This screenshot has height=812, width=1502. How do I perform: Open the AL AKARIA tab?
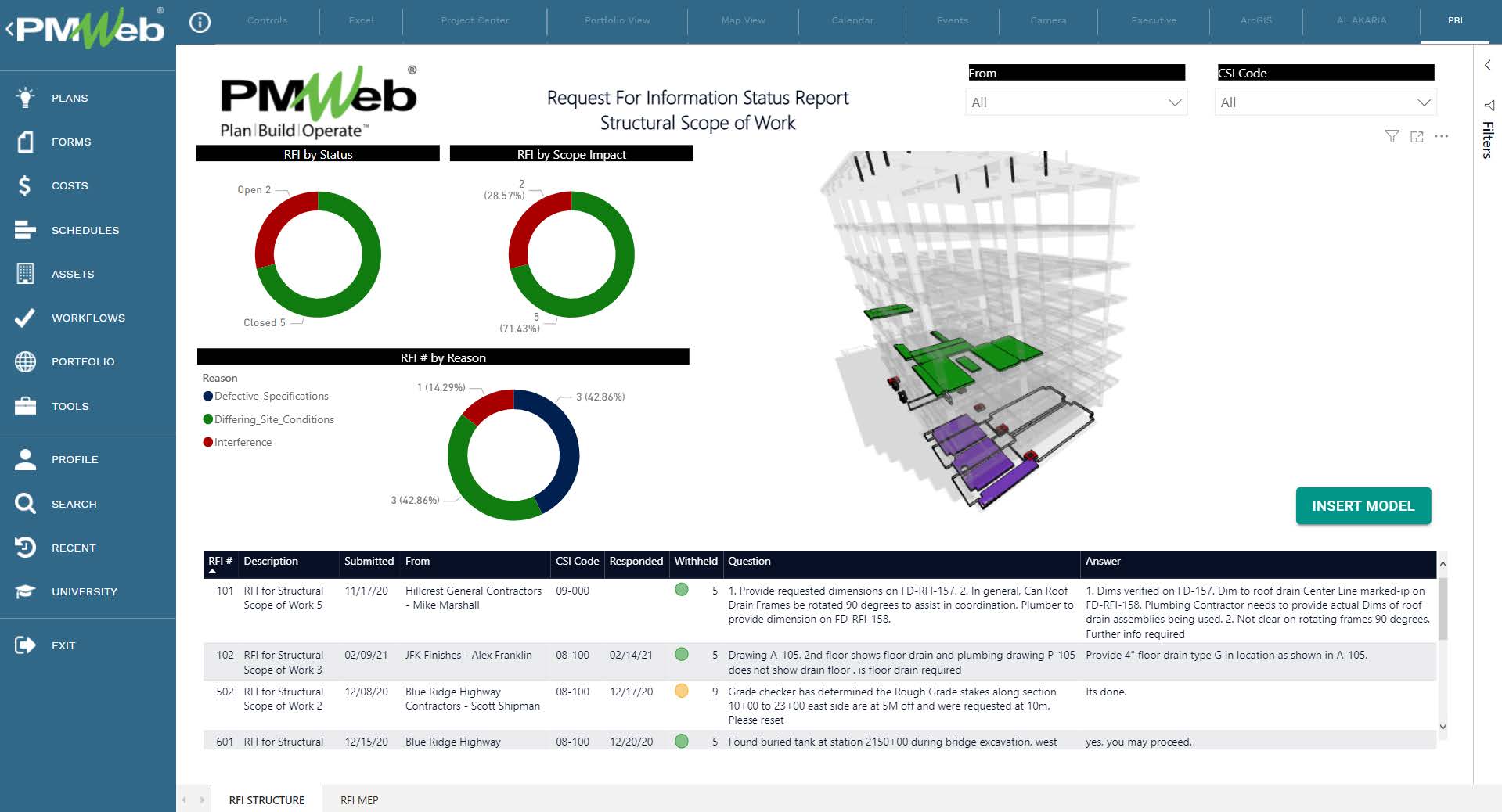pyautogui.click(x=1361, y=20)
